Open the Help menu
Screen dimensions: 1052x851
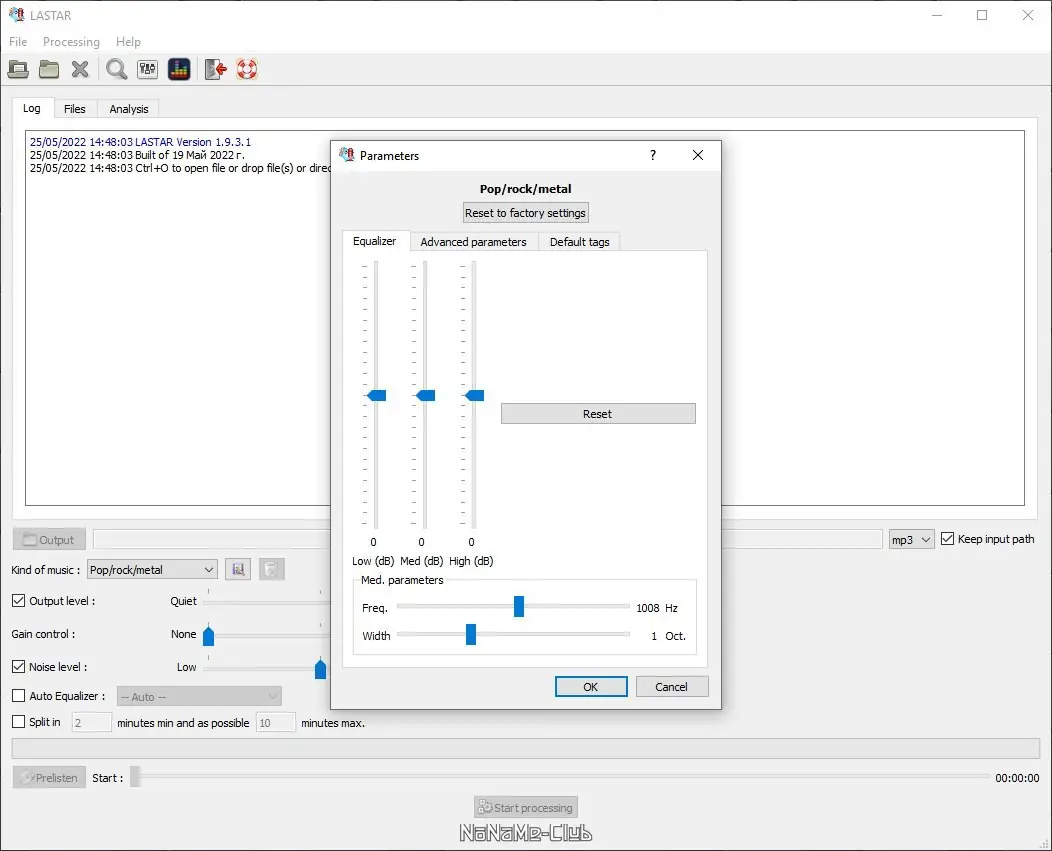[x=128, y=42]
